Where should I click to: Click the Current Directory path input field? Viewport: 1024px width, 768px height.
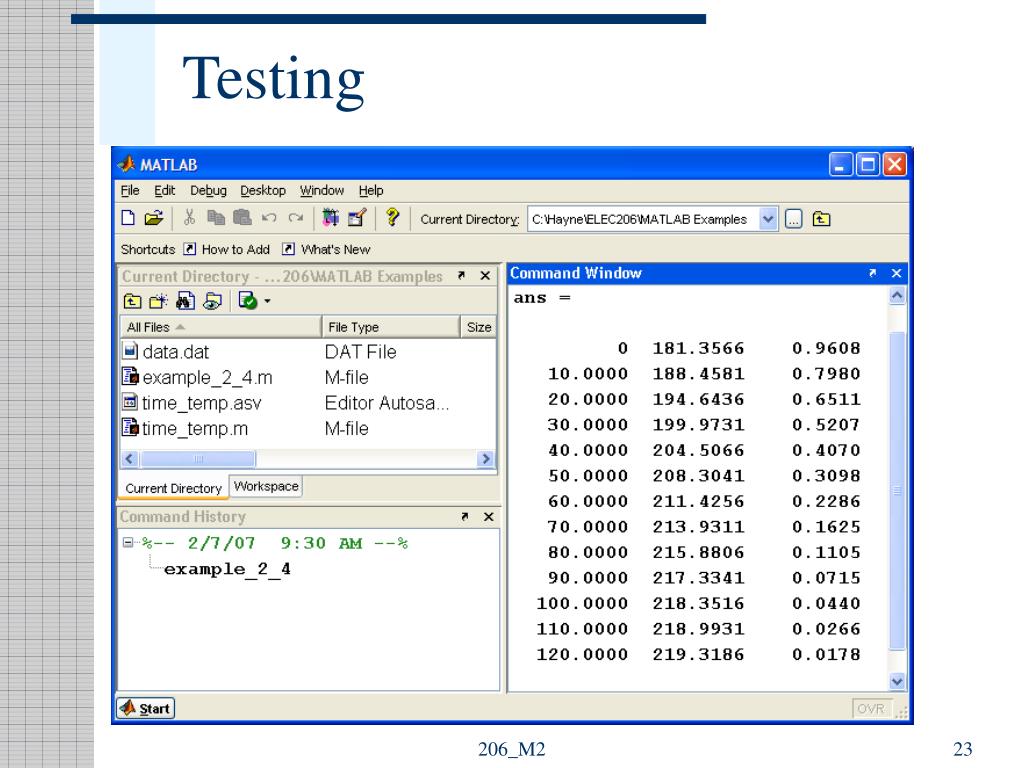[x=643, y=219]
